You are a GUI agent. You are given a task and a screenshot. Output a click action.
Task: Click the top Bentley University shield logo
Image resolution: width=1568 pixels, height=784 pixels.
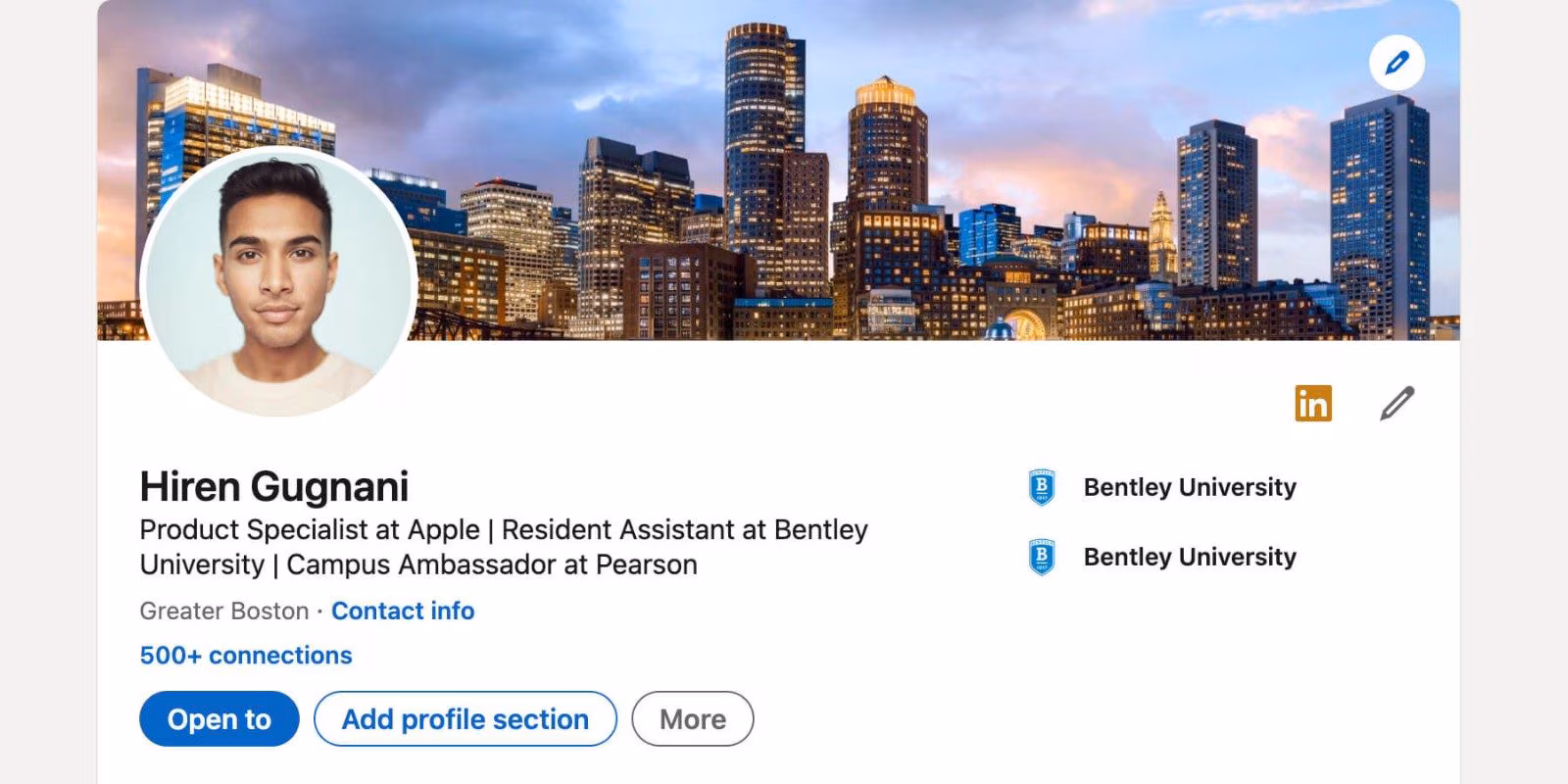(x=1042, y=487)
